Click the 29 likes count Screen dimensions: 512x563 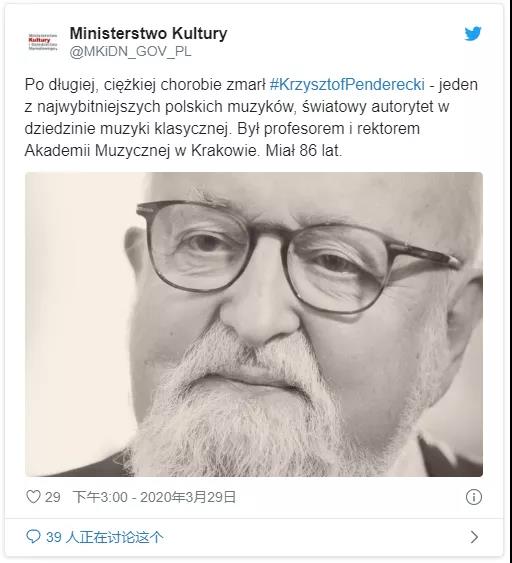[x=52, y=497]
